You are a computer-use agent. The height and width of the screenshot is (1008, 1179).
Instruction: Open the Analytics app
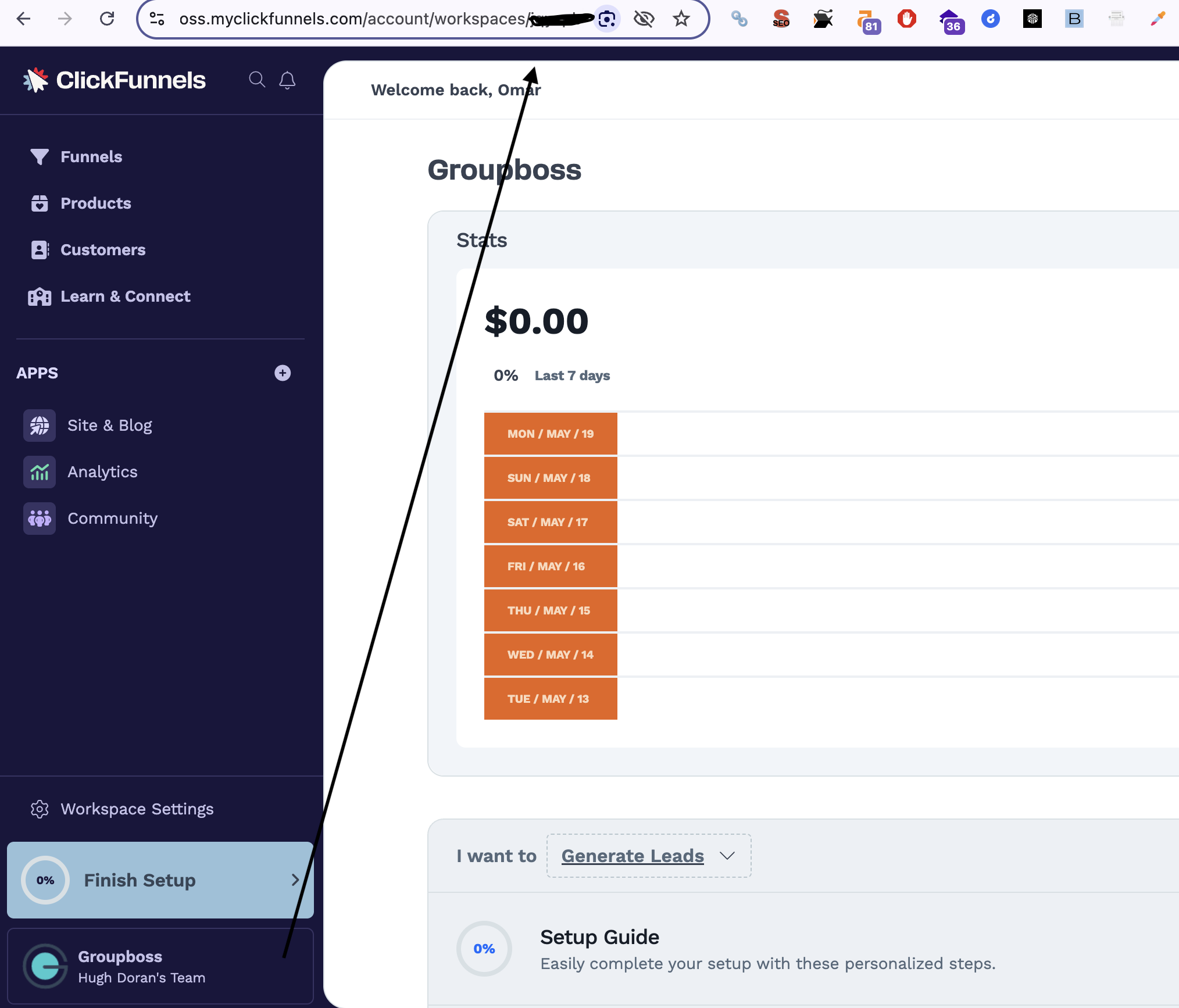tap(102, 472)
